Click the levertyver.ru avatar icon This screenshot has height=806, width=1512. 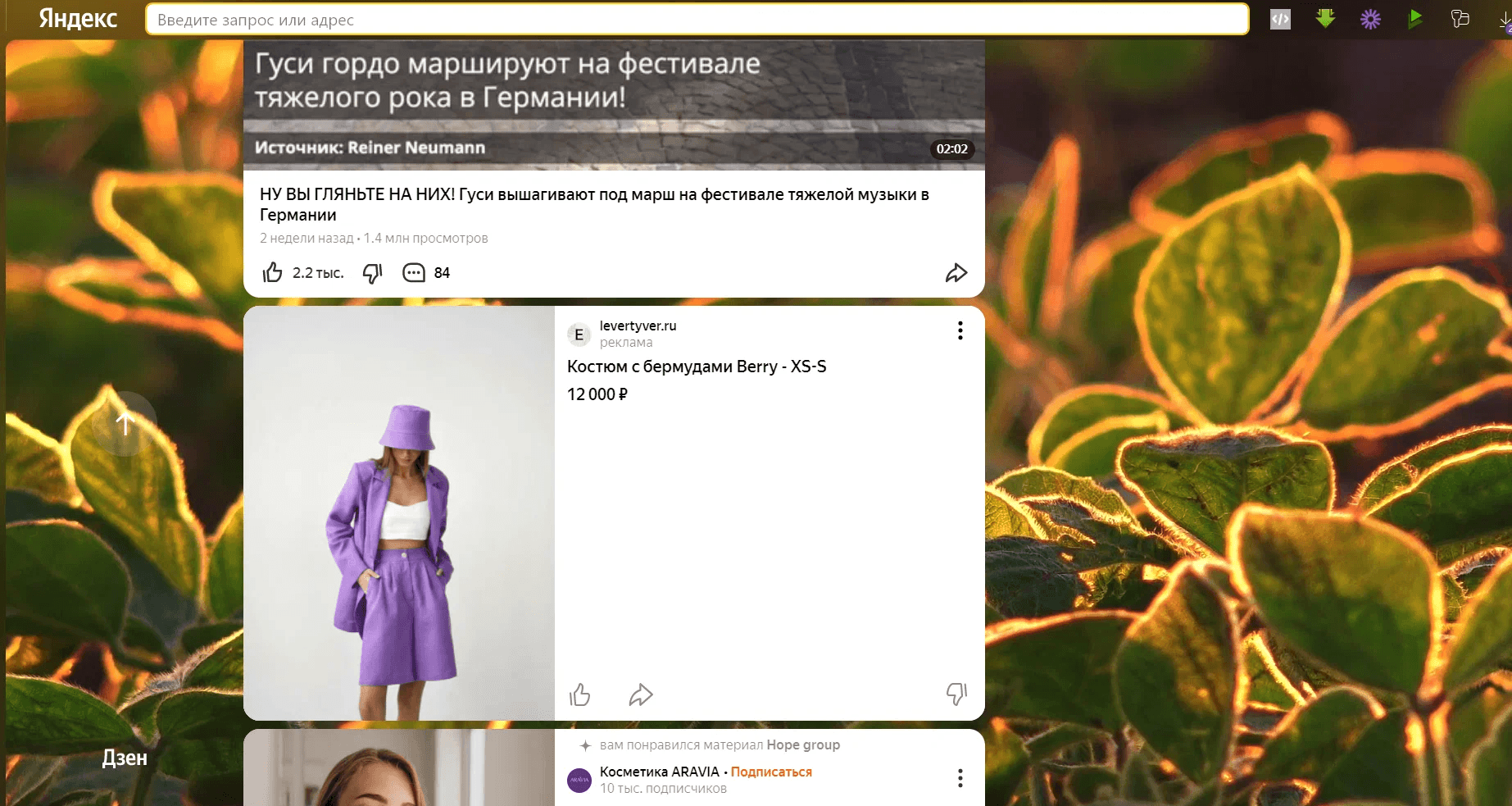coord(579,335)
